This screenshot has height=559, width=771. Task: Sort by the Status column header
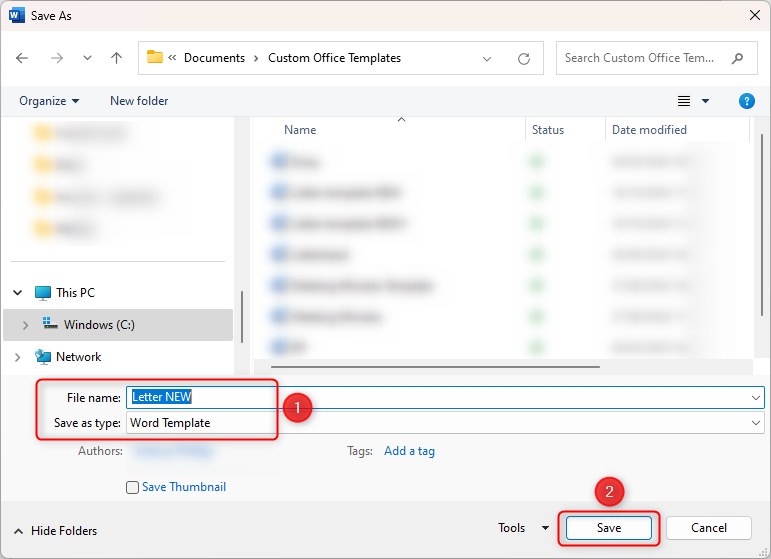pos(548,130)
